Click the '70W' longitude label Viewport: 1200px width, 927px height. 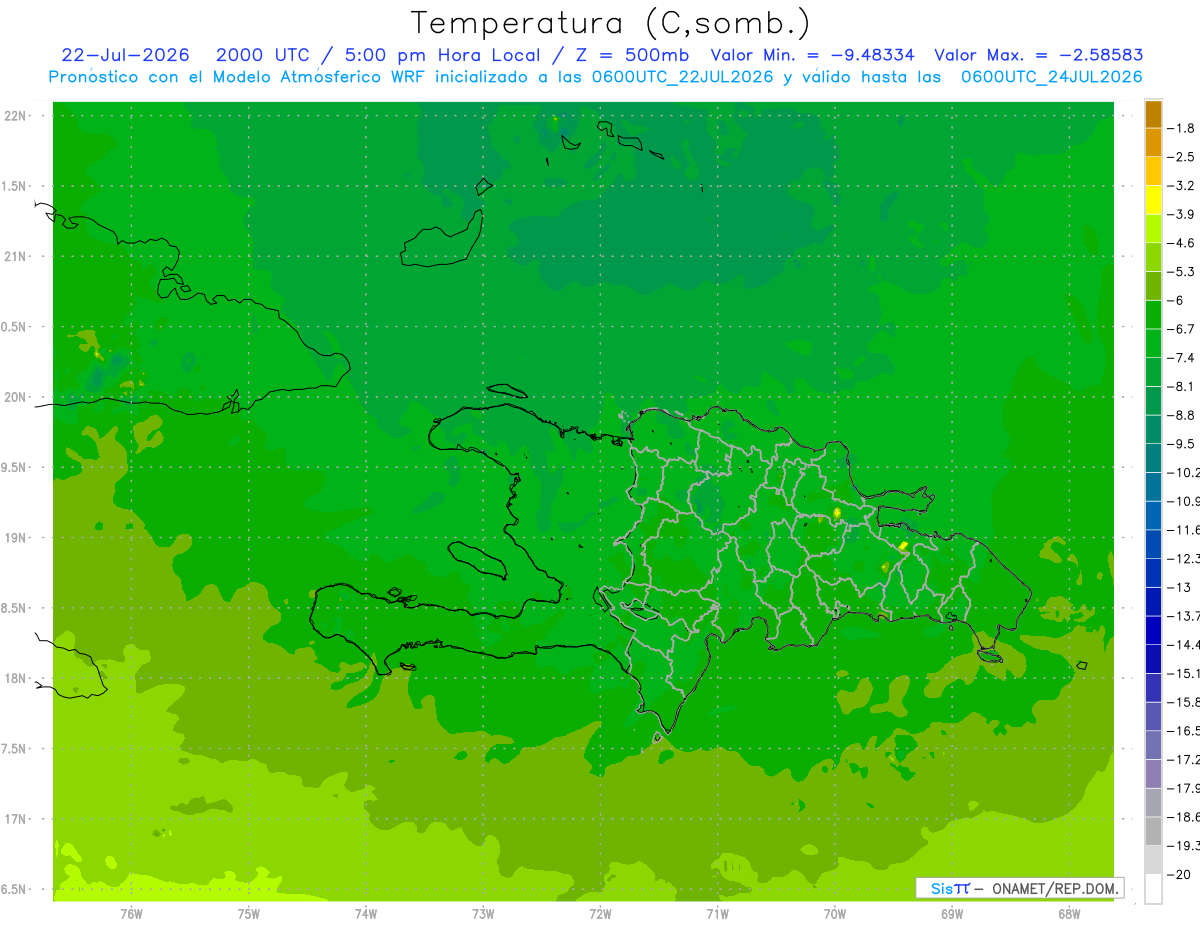click(x=835, y=913)
